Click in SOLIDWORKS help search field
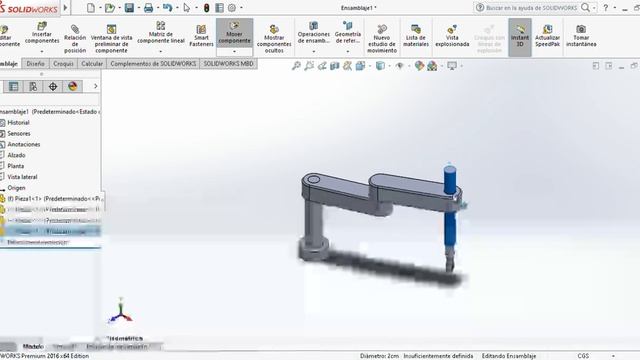Screen dimensions: 640x360 point(531,8)
